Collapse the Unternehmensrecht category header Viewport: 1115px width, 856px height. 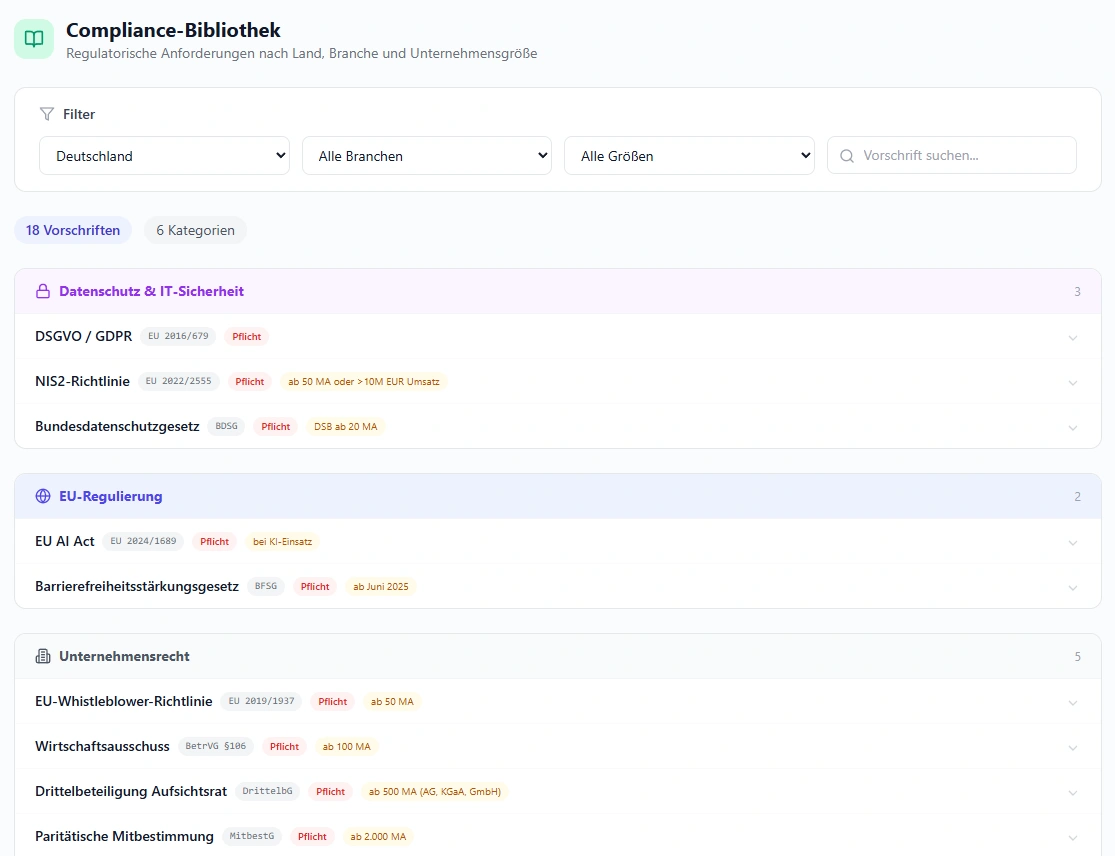pos(557,657)
